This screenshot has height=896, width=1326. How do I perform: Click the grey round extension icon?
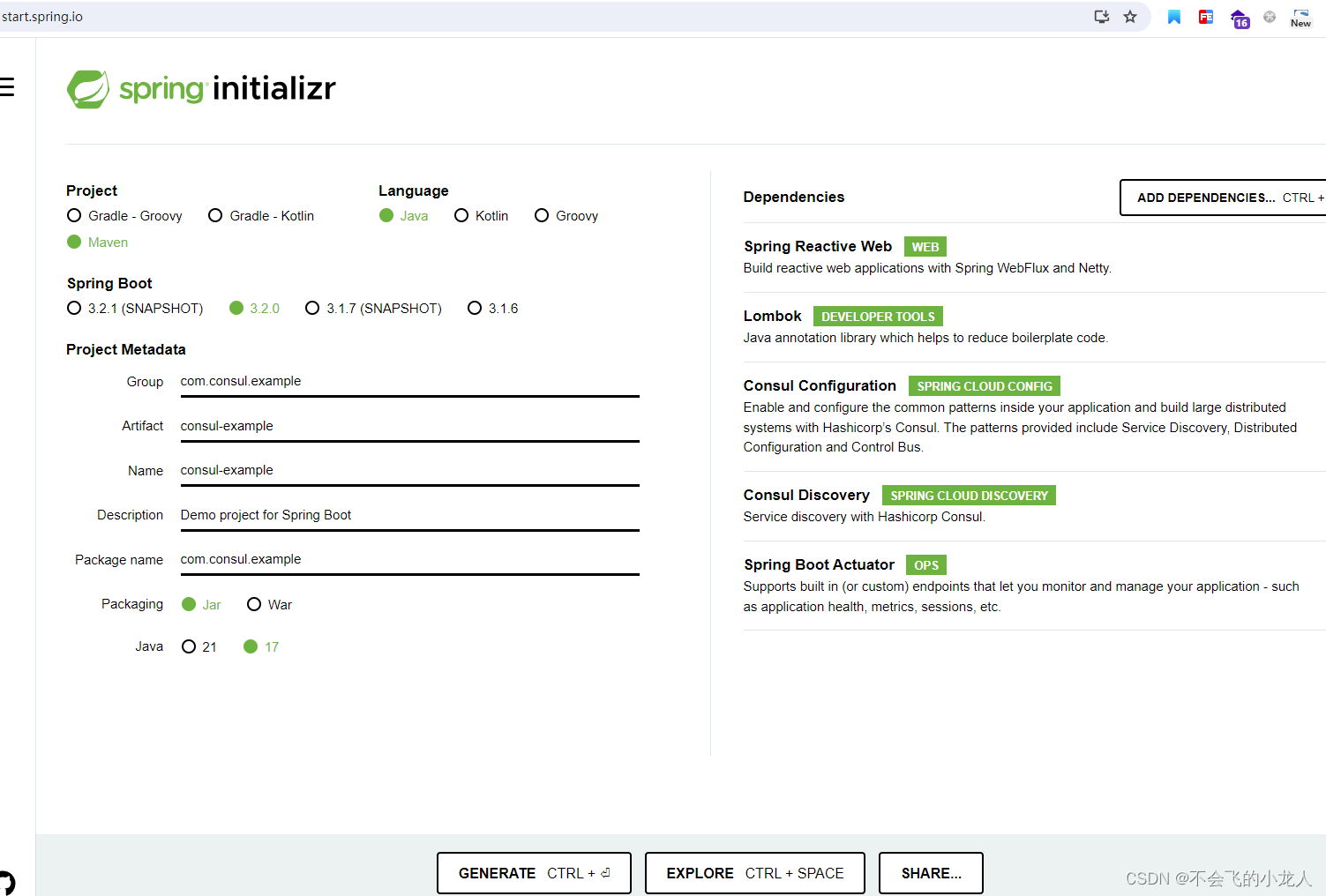[1270, 17]
